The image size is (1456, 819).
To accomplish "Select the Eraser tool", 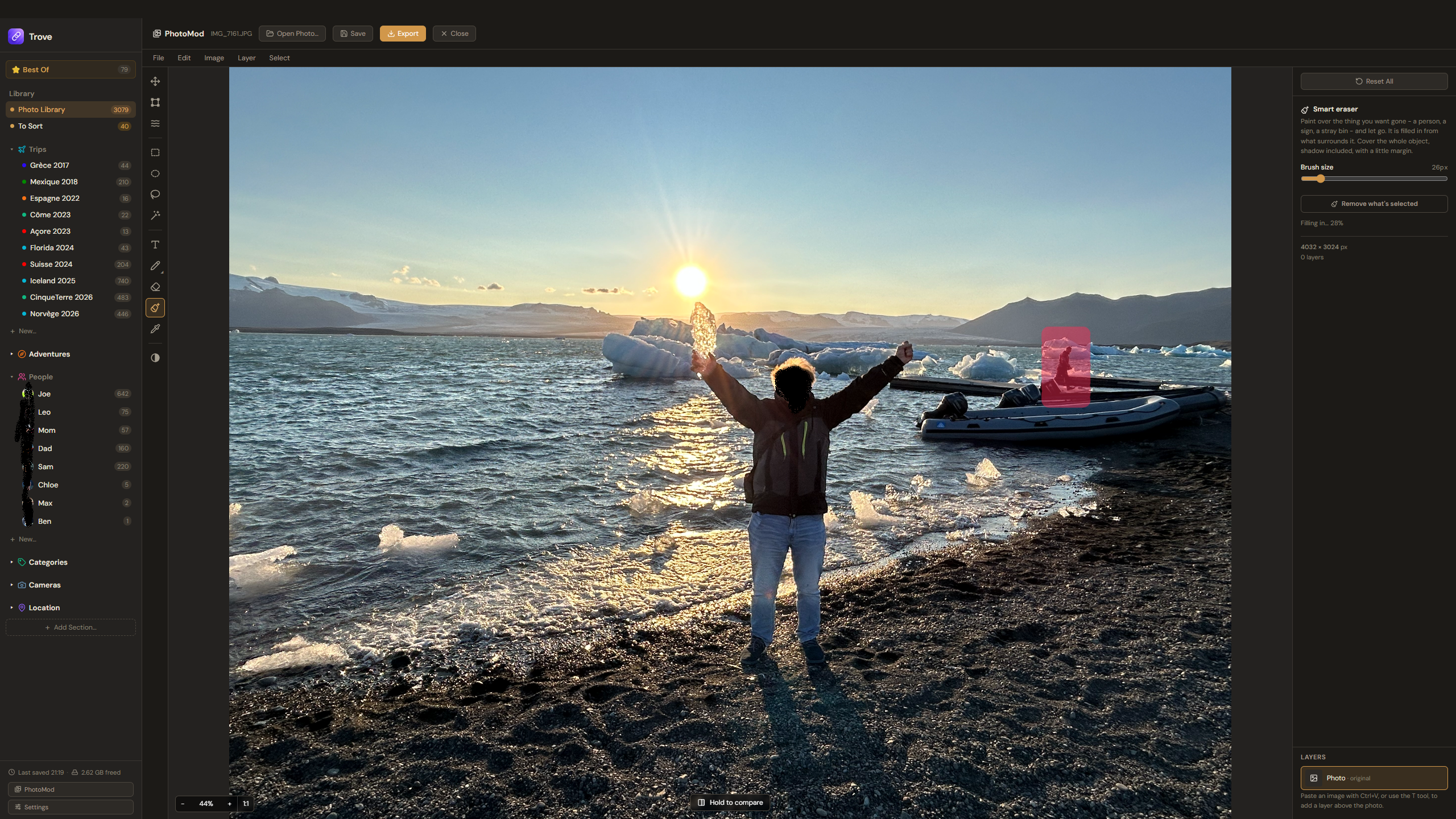I will pyautogui.click(x=155, y=287).
